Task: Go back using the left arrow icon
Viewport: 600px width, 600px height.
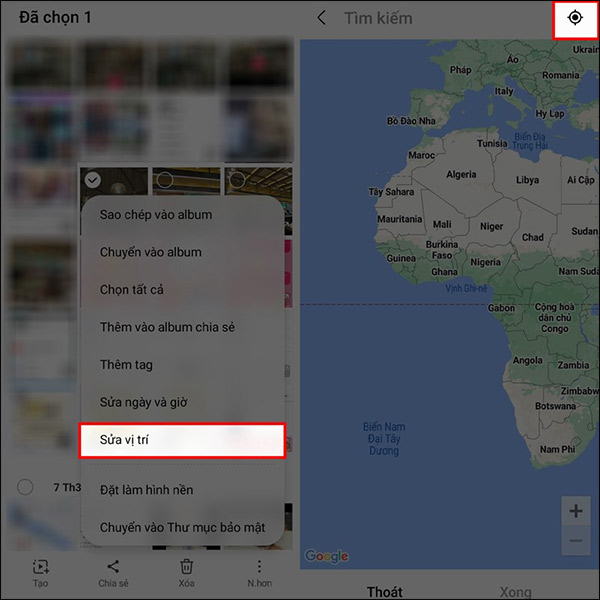Action: 322,18
